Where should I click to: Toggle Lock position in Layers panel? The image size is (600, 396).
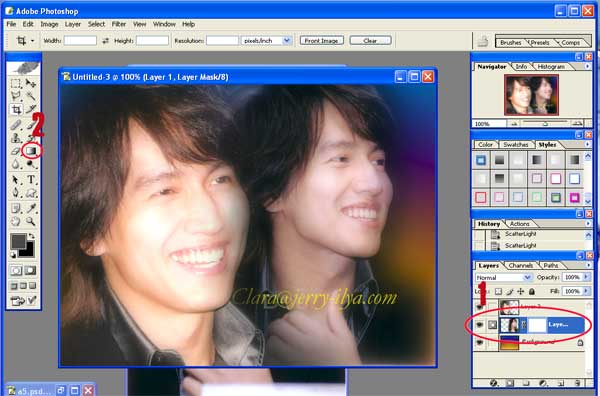click(520, 292)
